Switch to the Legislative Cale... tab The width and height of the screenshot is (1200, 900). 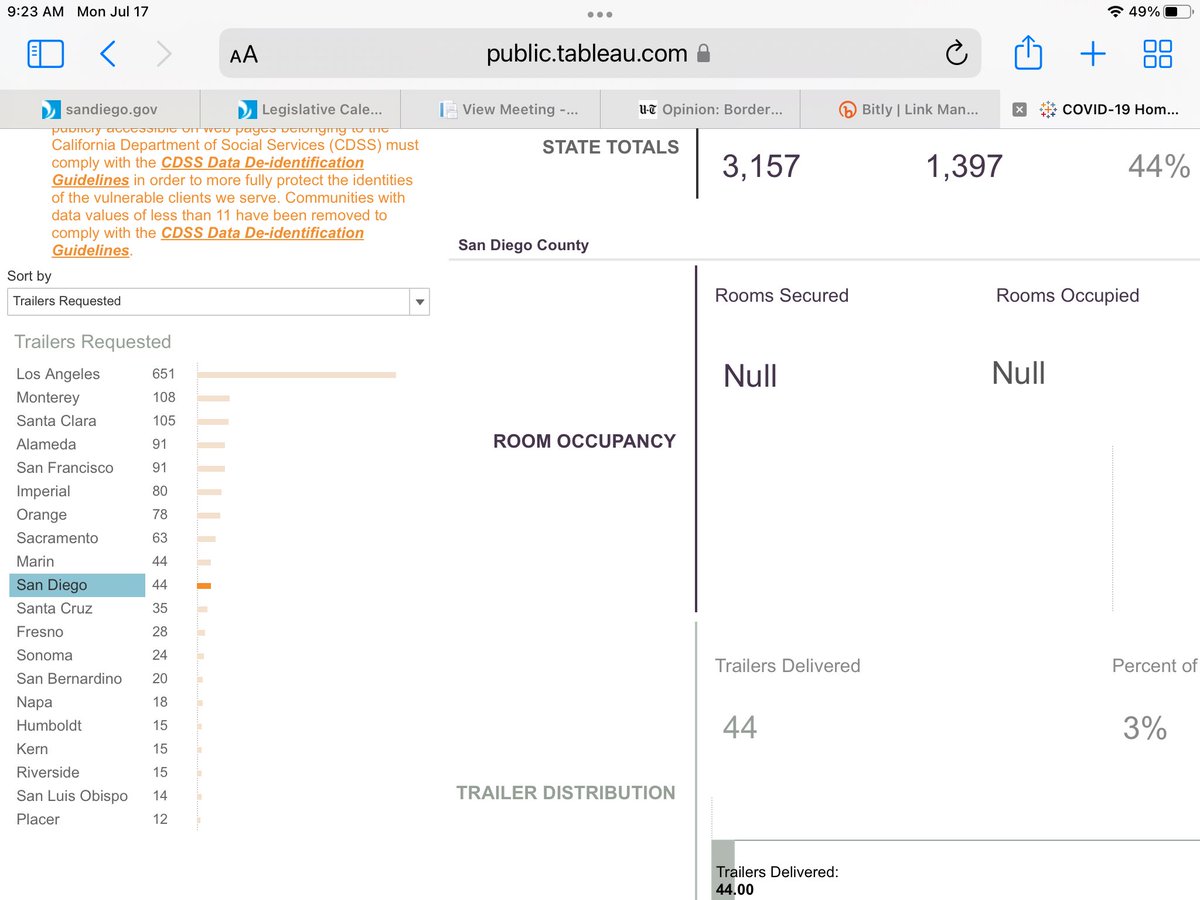coord(300,110)
